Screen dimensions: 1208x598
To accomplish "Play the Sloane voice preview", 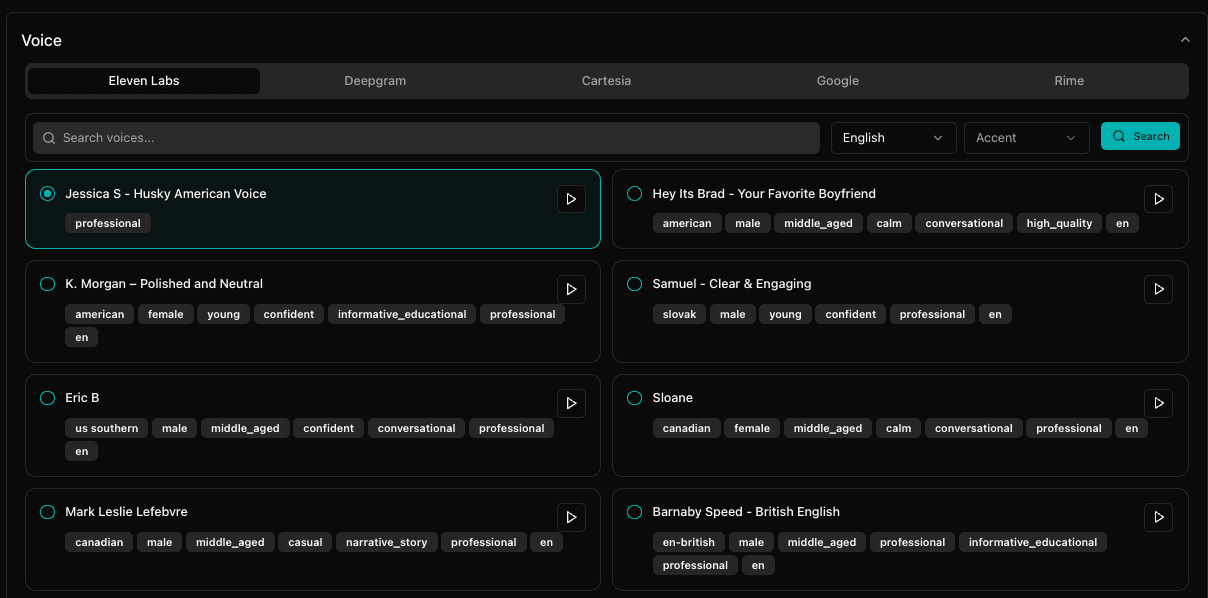I will point(1158,403).
